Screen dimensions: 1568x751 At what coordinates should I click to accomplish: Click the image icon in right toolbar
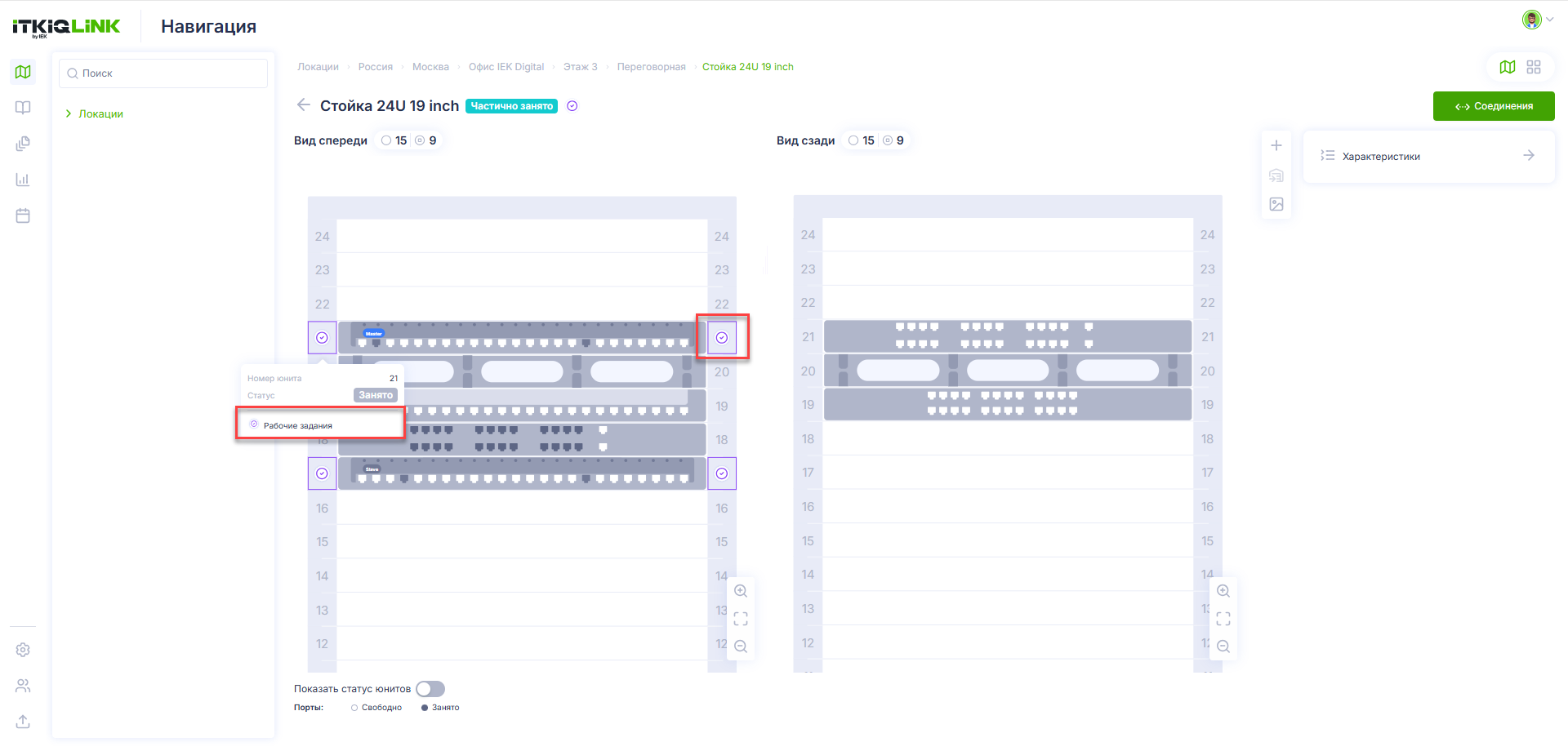coord(1276,204)
